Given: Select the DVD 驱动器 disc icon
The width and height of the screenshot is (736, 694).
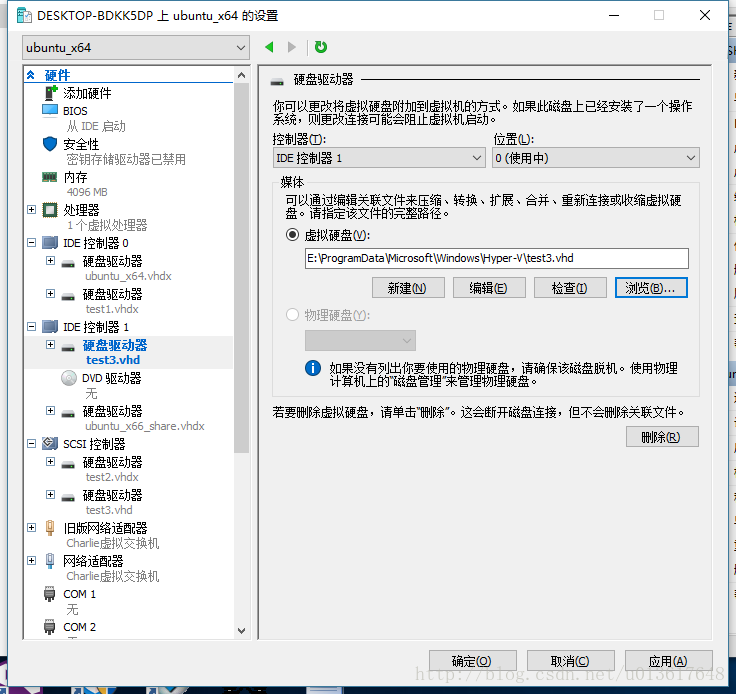Looking at the screenshot, I should pyautogui.click(x=69, y=378).
